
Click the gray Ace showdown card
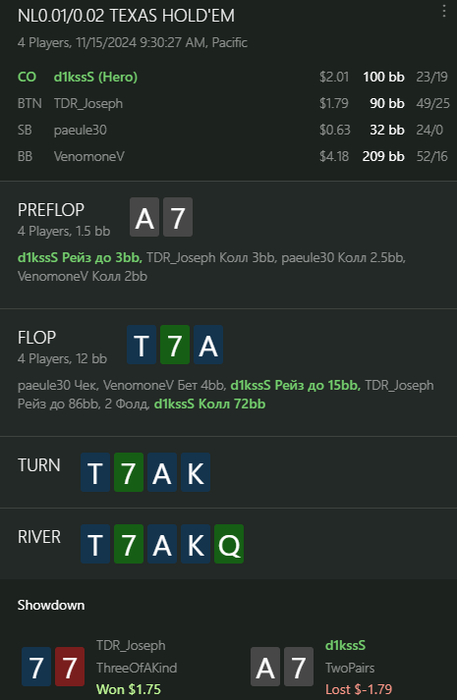265,667
